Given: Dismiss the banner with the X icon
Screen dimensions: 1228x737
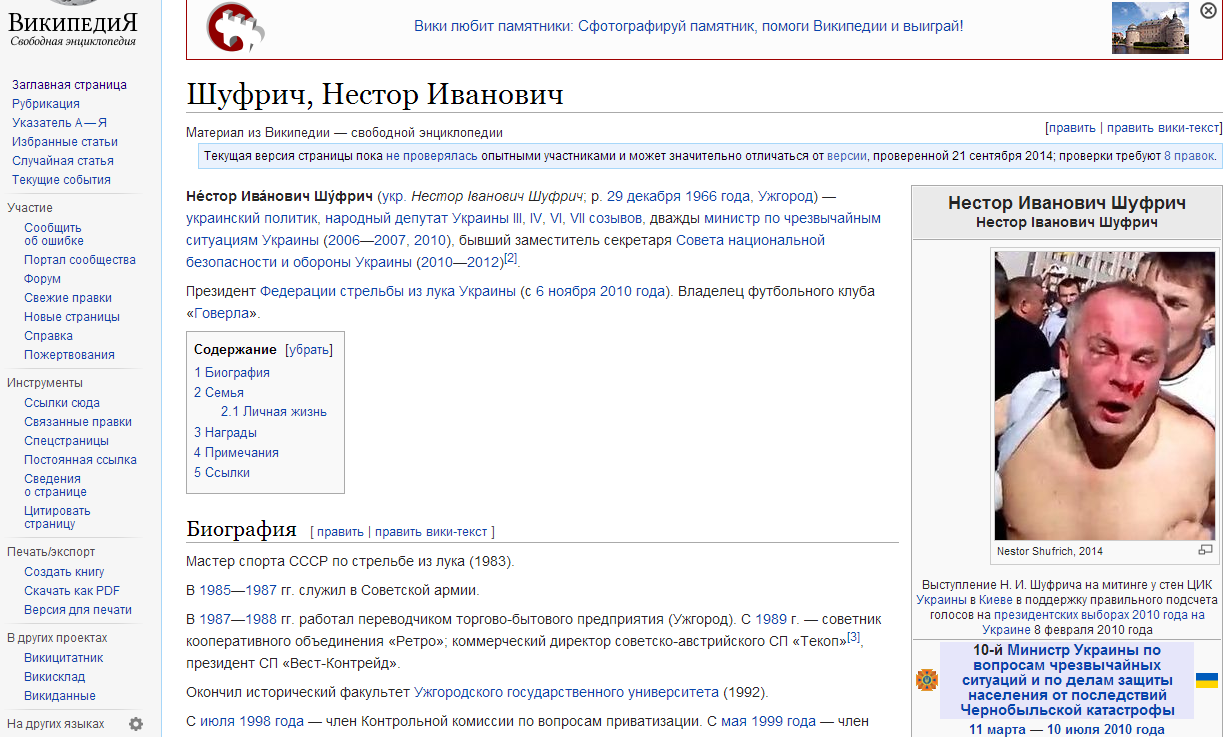Looking at the screenshot, I should (x=1208, y=12).
